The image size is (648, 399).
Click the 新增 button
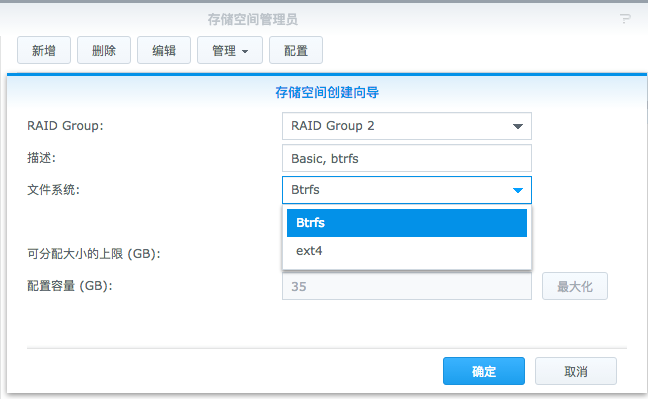[x=44, y=50]
